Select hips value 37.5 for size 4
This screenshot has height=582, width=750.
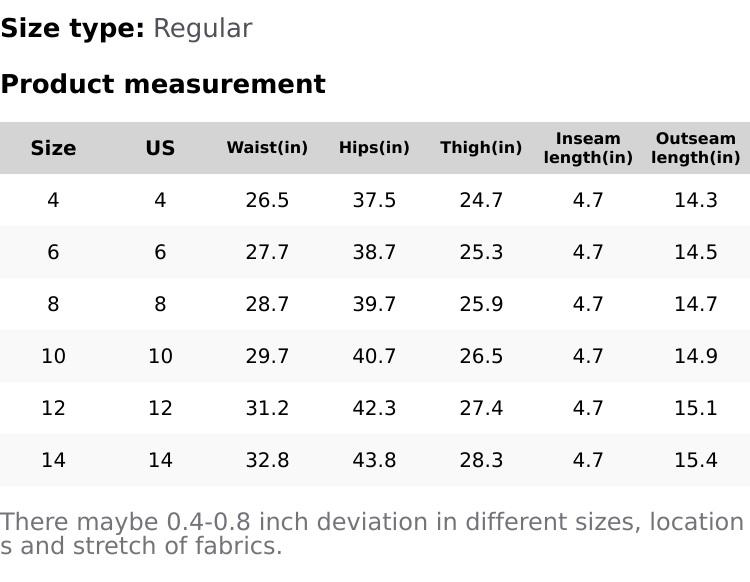coord(374,200)
